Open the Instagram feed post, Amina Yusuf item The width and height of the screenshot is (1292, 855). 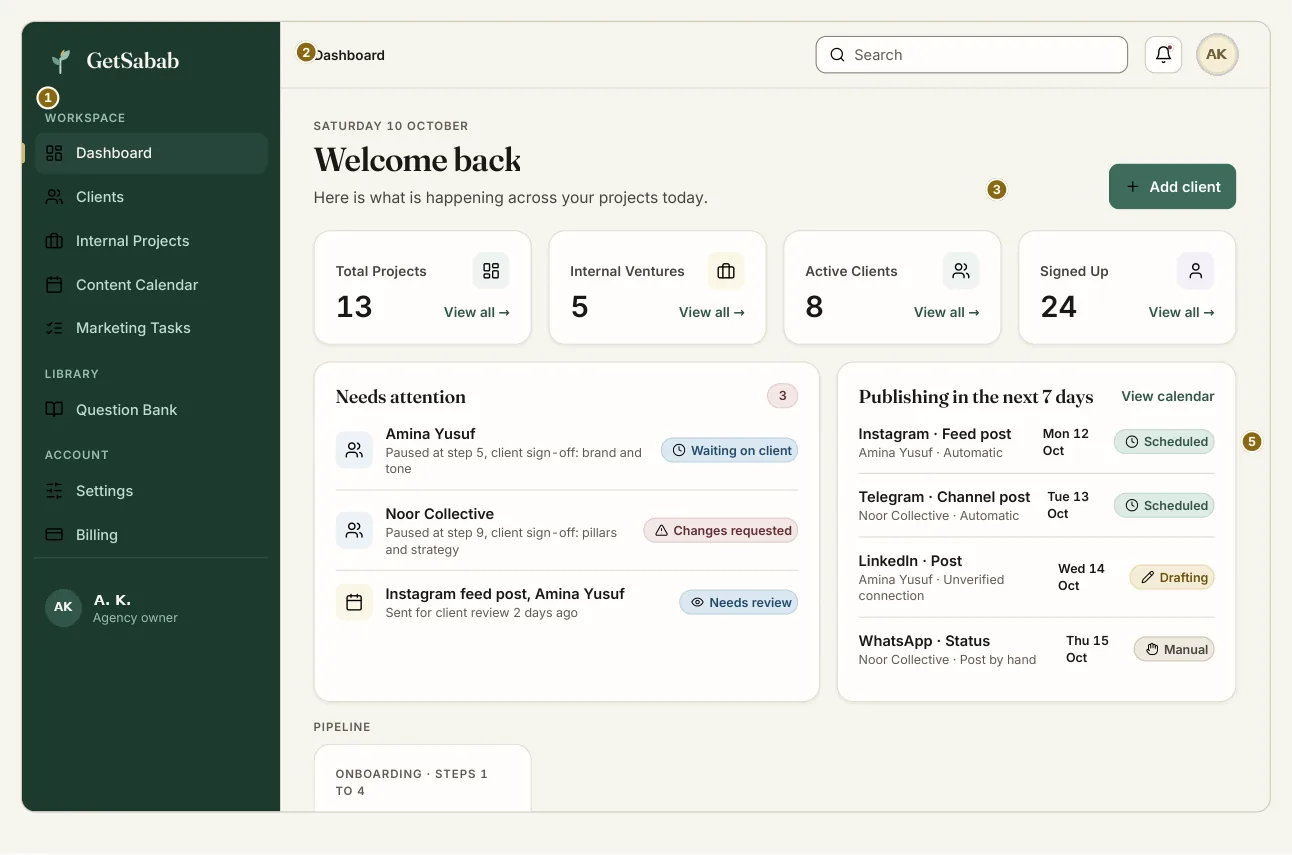567,602
